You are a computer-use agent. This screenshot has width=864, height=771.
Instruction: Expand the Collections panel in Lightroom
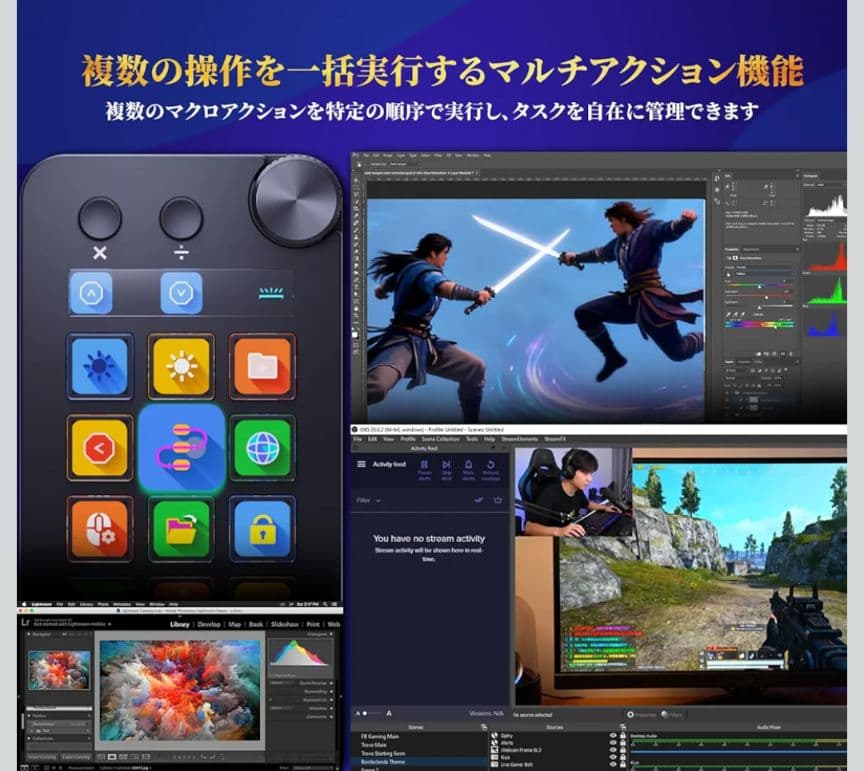(x=29, y=739)
